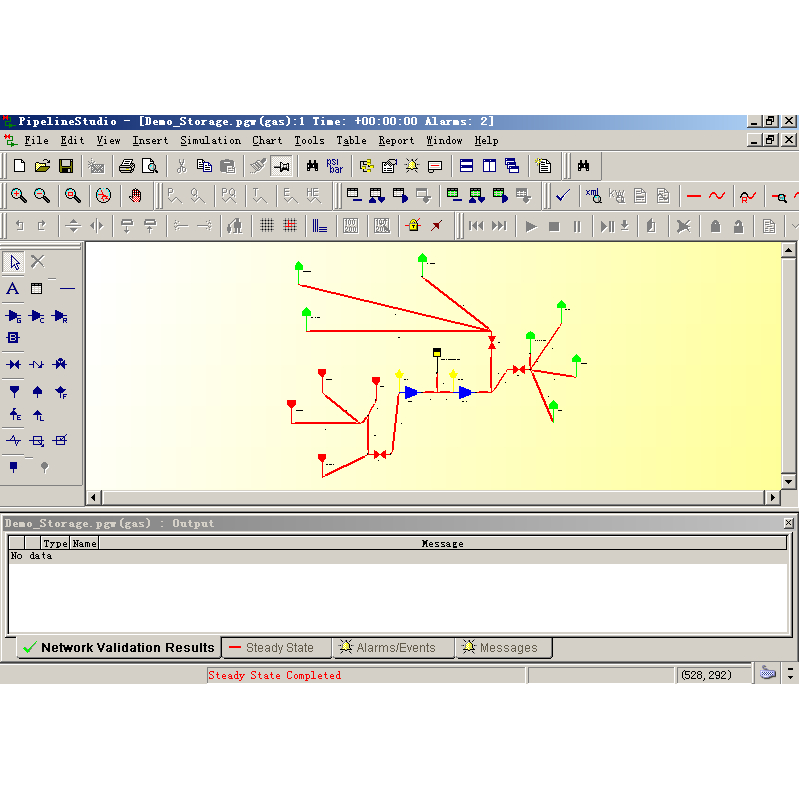Viewport: 799px width, 799px height.
Task: Validate network with blue checkmark
Action: tap(563, 196)
